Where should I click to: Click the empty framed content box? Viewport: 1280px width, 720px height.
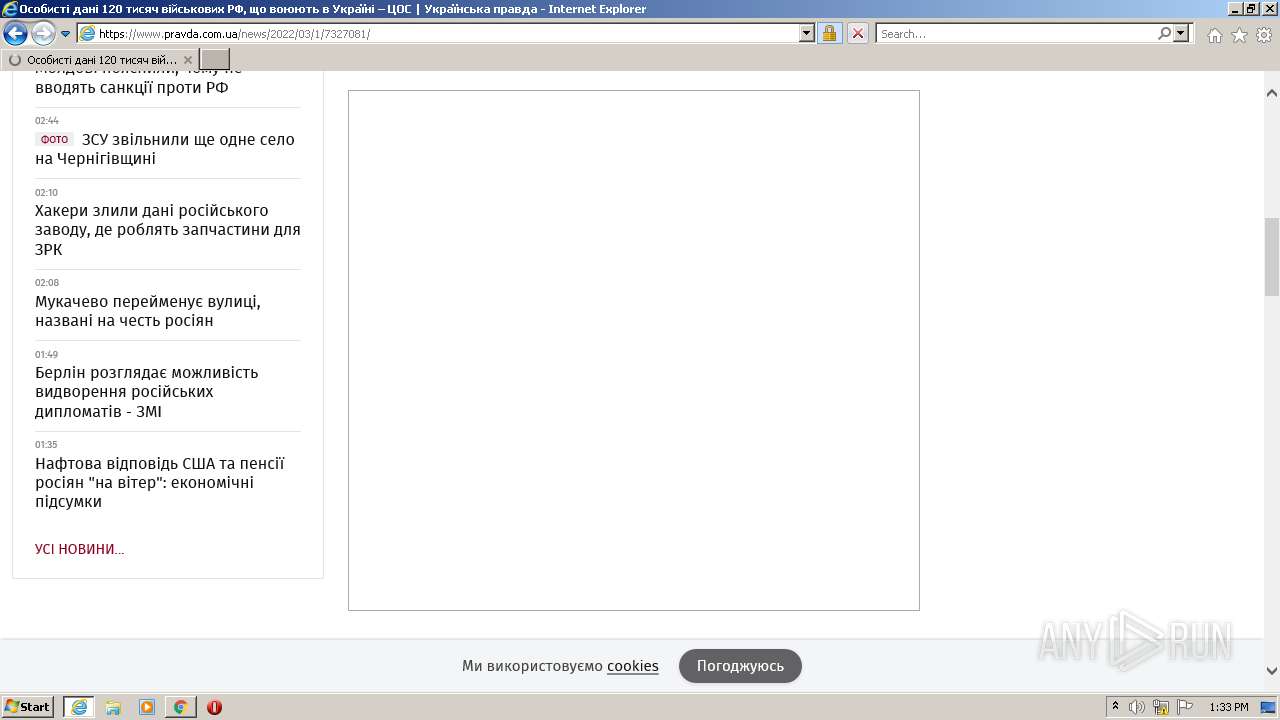[634, 350]
